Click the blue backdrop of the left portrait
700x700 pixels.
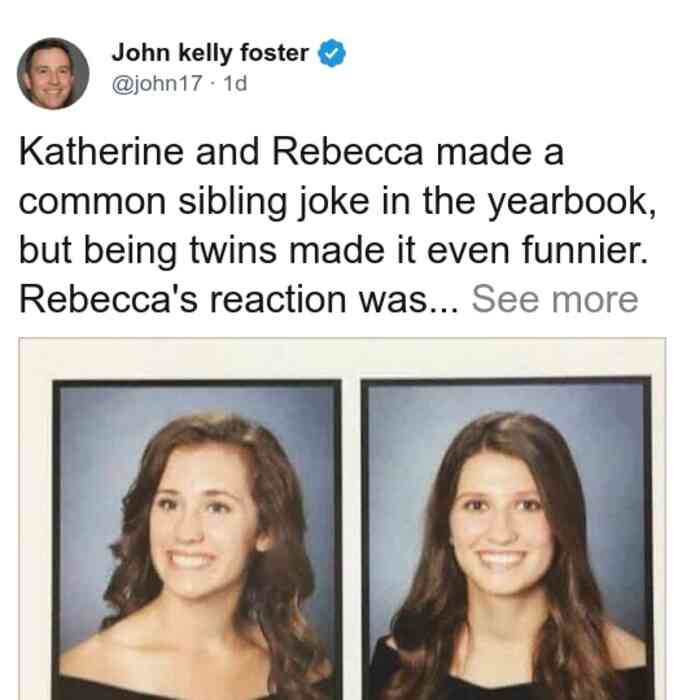click(x=96, y=446)
